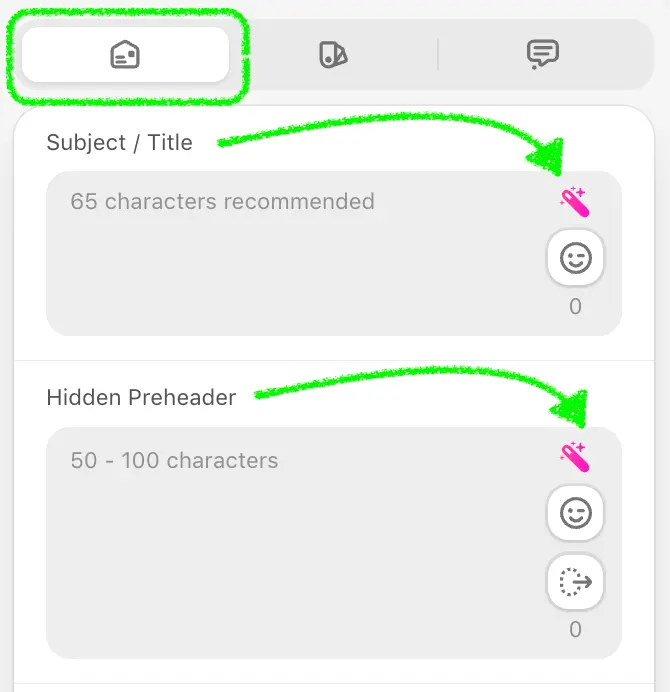Click the magic wand in Subject field
This screenshot has height=692, width=670.
[x=575, y=202]
